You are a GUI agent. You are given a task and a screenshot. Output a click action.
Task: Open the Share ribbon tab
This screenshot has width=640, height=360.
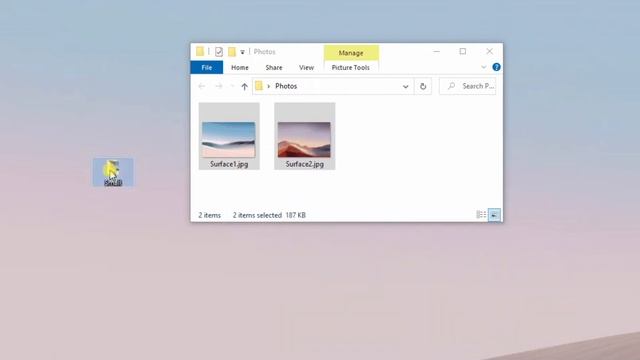[273, 67]
